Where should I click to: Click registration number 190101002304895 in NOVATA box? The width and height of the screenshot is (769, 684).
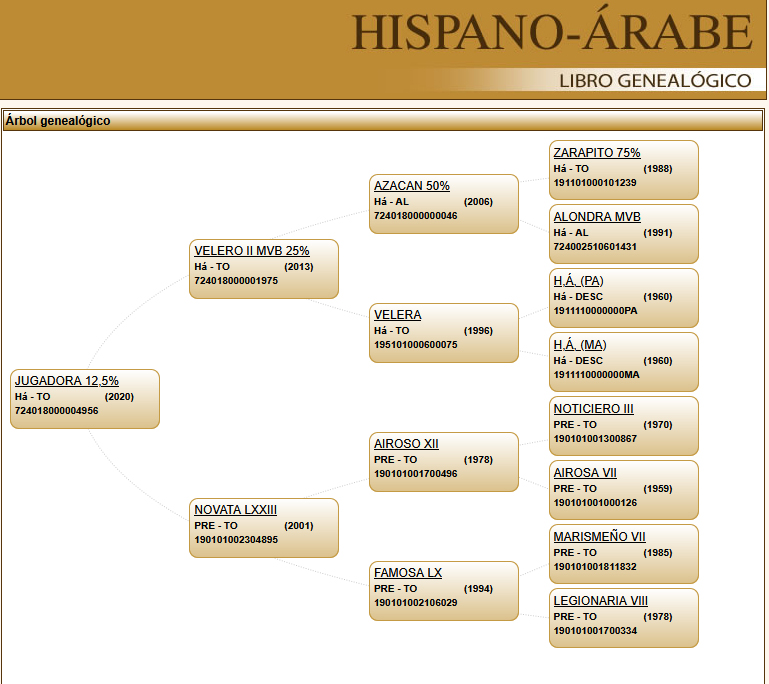[x=236, y=540]
